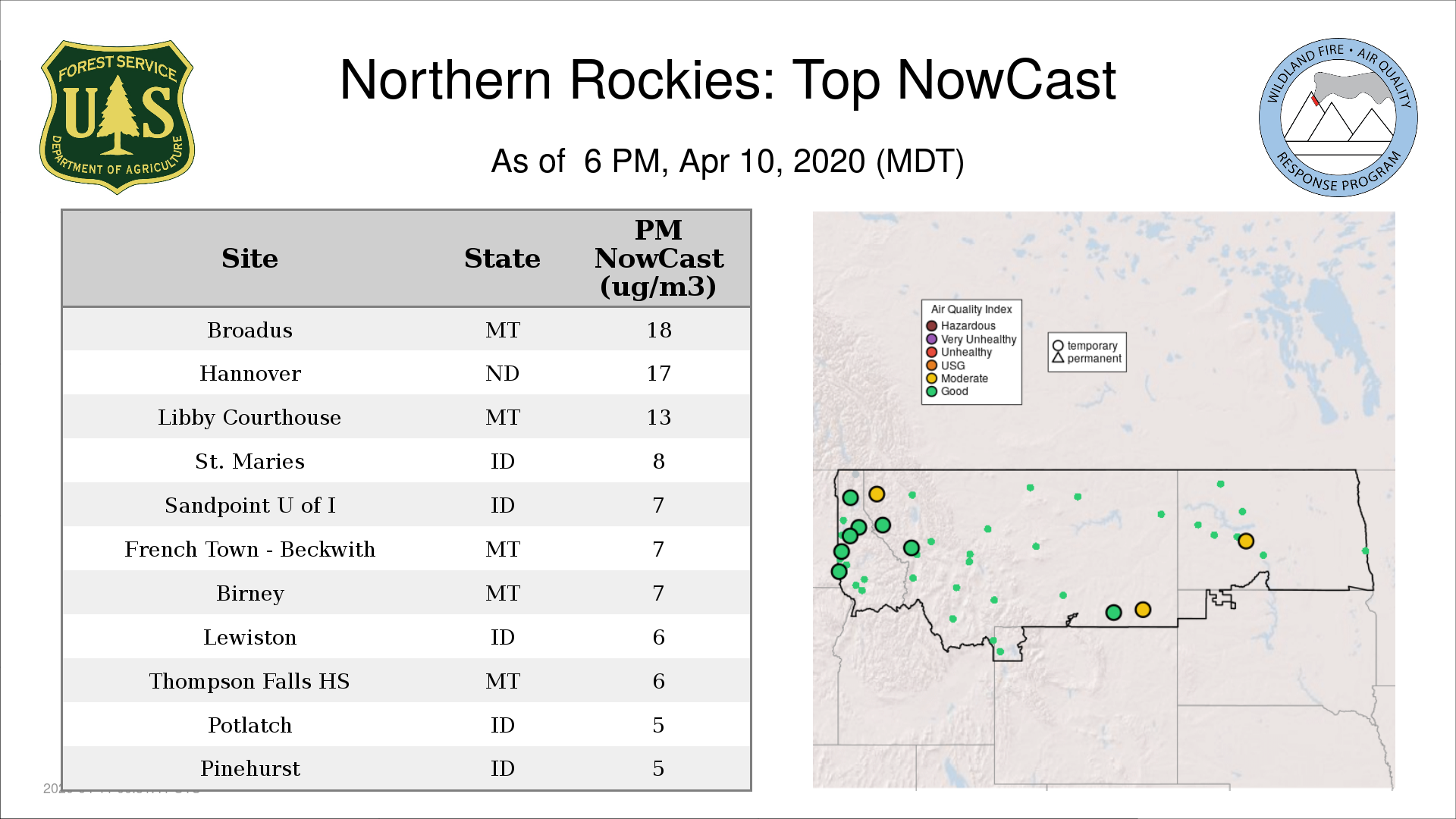Click the large green marker in southeast Montana

coord(1113,612)
